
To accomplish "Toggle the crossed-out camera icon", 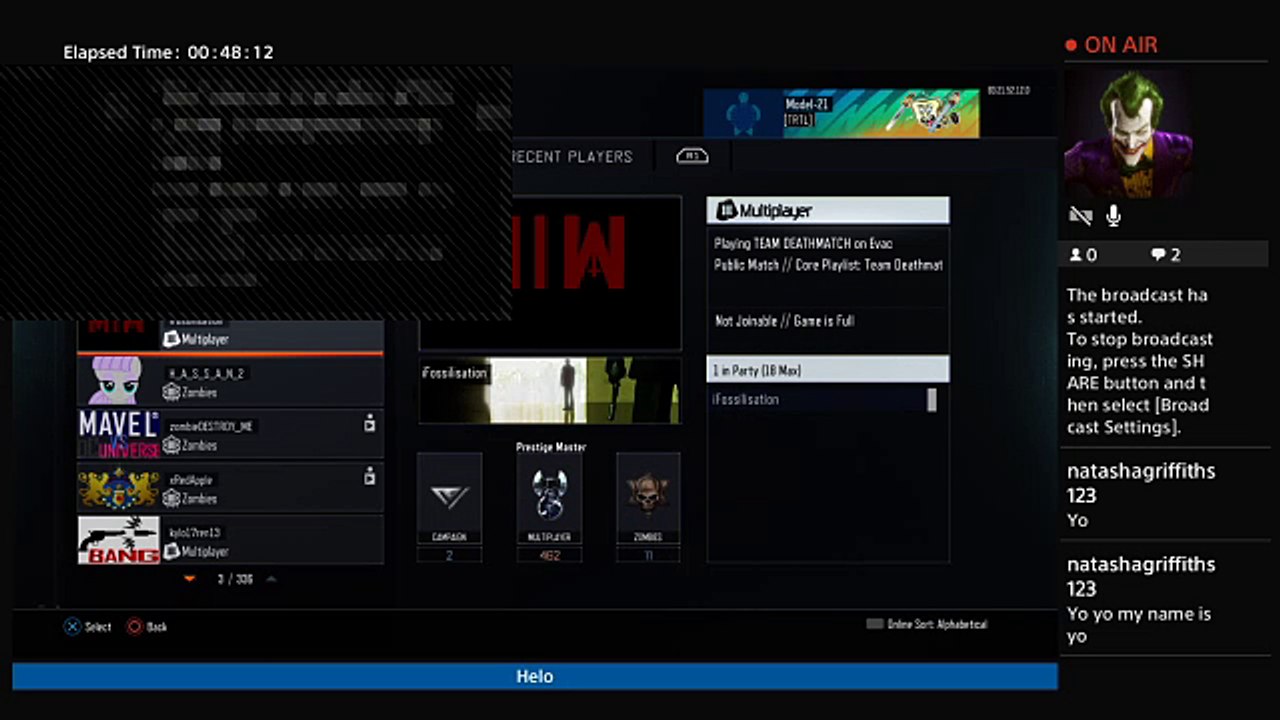I will pyautogui.click(x=1080, y=216).
